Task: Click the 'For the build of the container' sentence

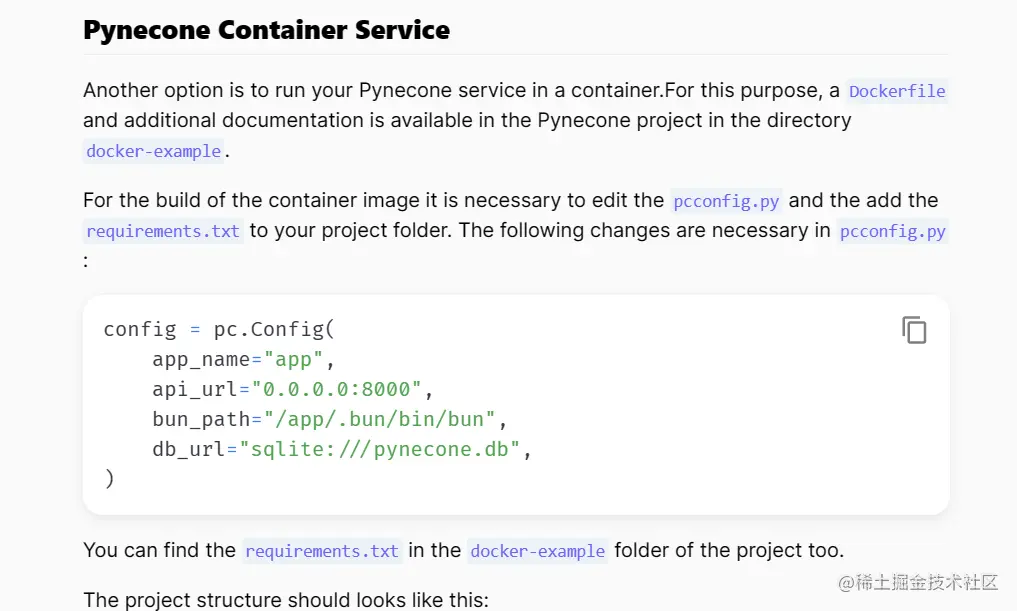Action: click(373, 201)
